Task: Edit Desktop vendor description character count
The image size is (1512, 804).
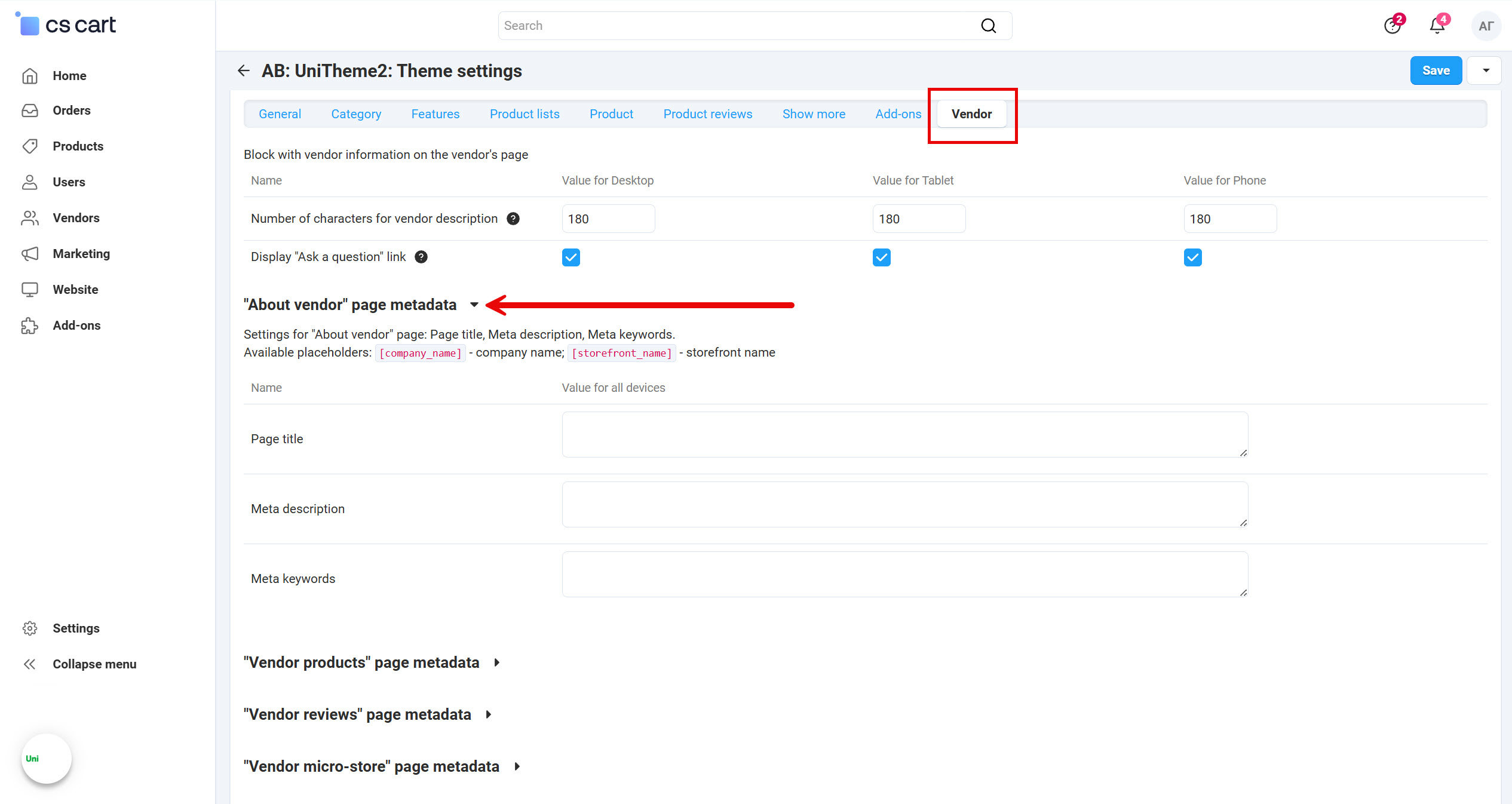Action: click(608, 219)
